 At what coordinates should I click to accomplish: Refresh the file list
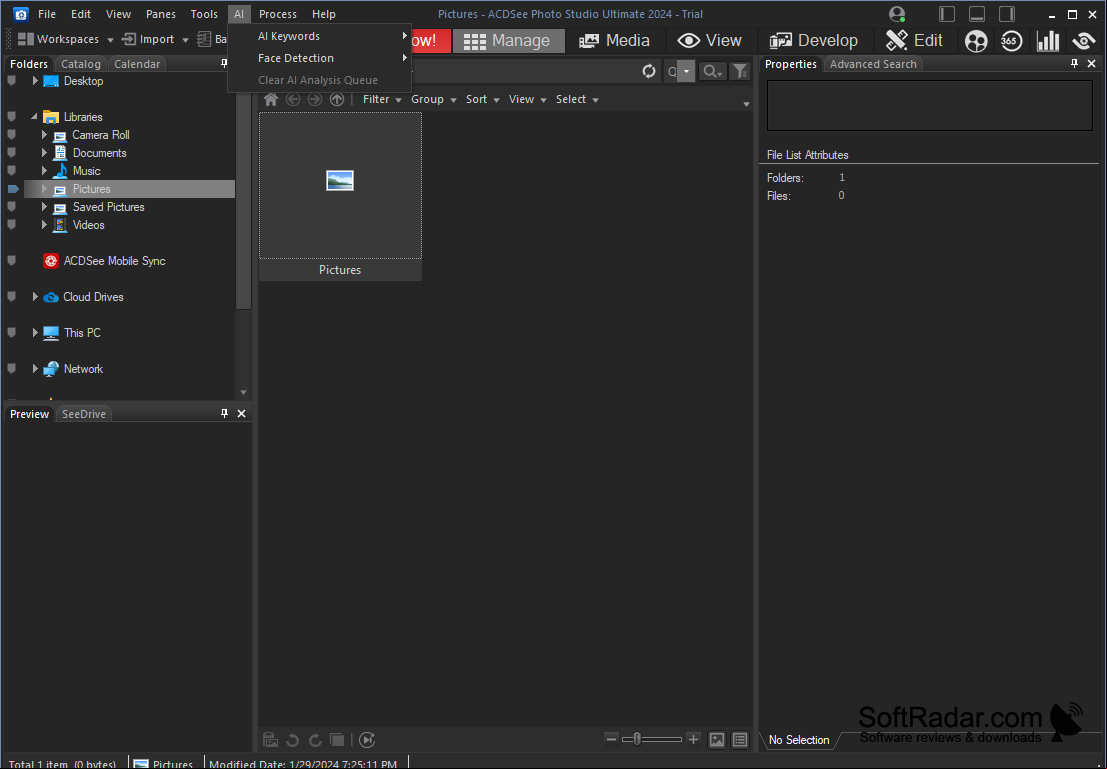649,71
